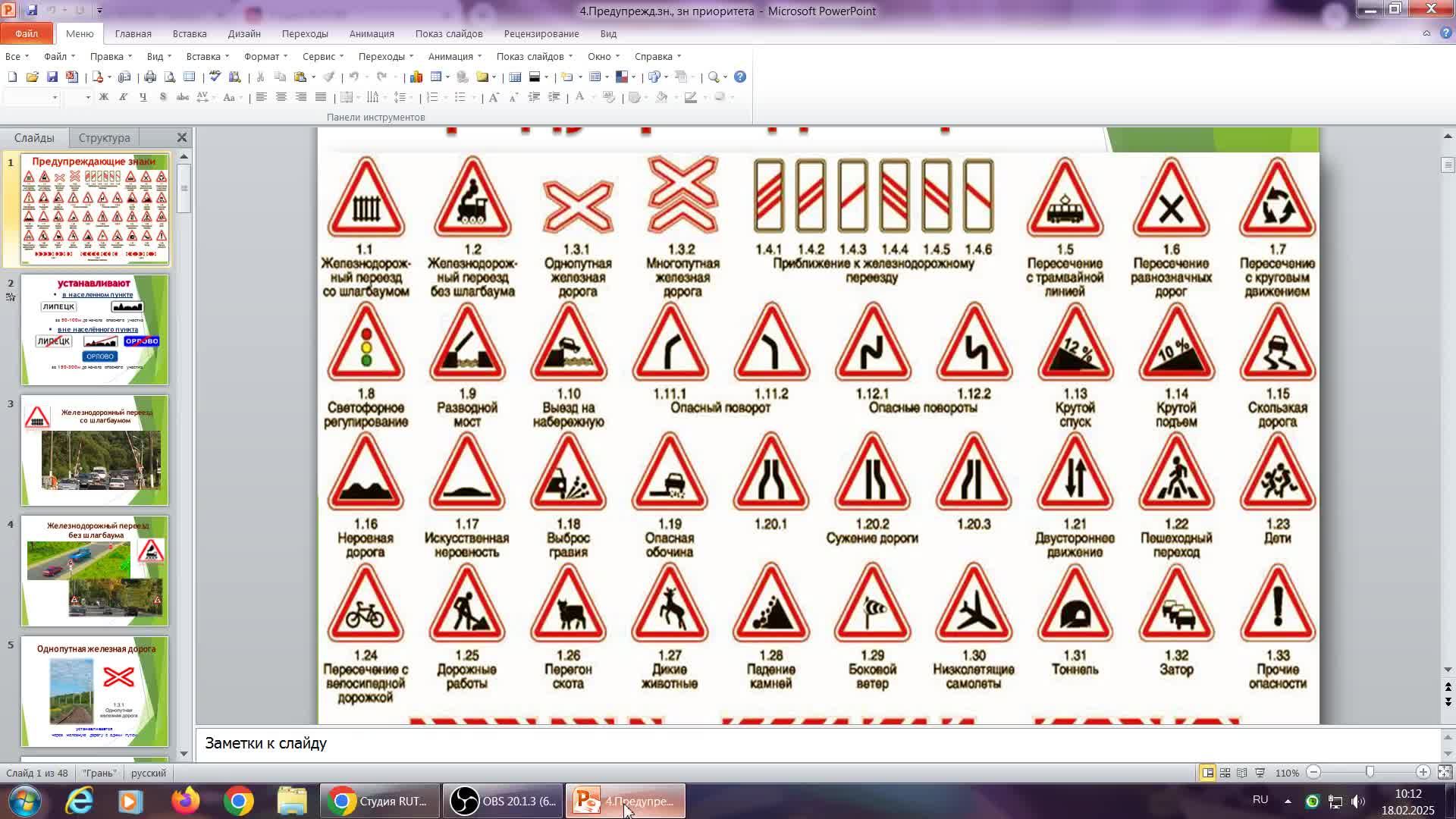
Task: Click the Print icon in toolbar
Action: pos(150,77)
